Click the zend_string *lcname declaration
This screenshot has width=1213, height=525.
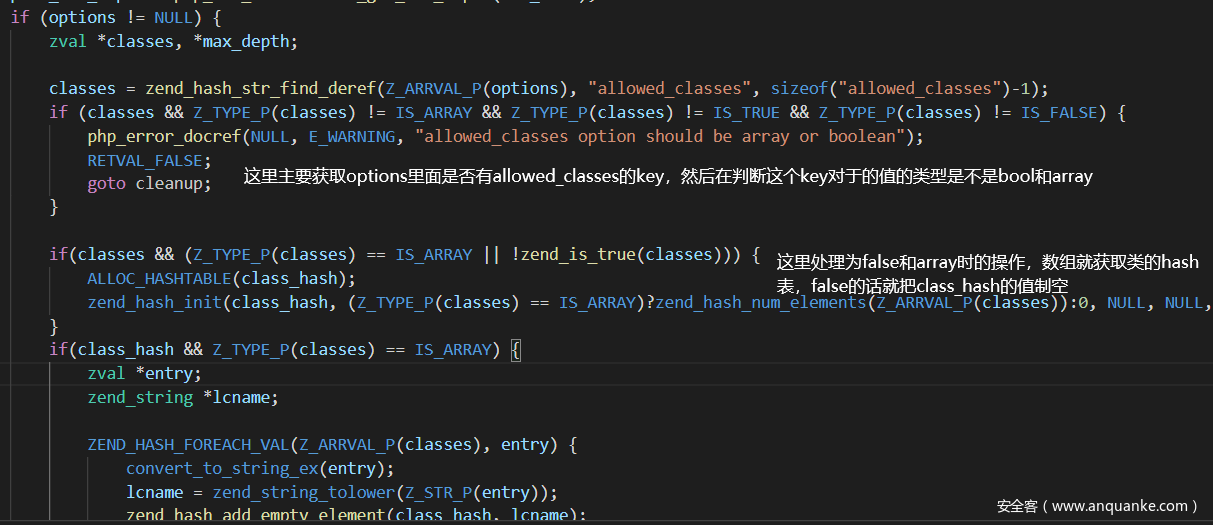[x=182, y=397]
